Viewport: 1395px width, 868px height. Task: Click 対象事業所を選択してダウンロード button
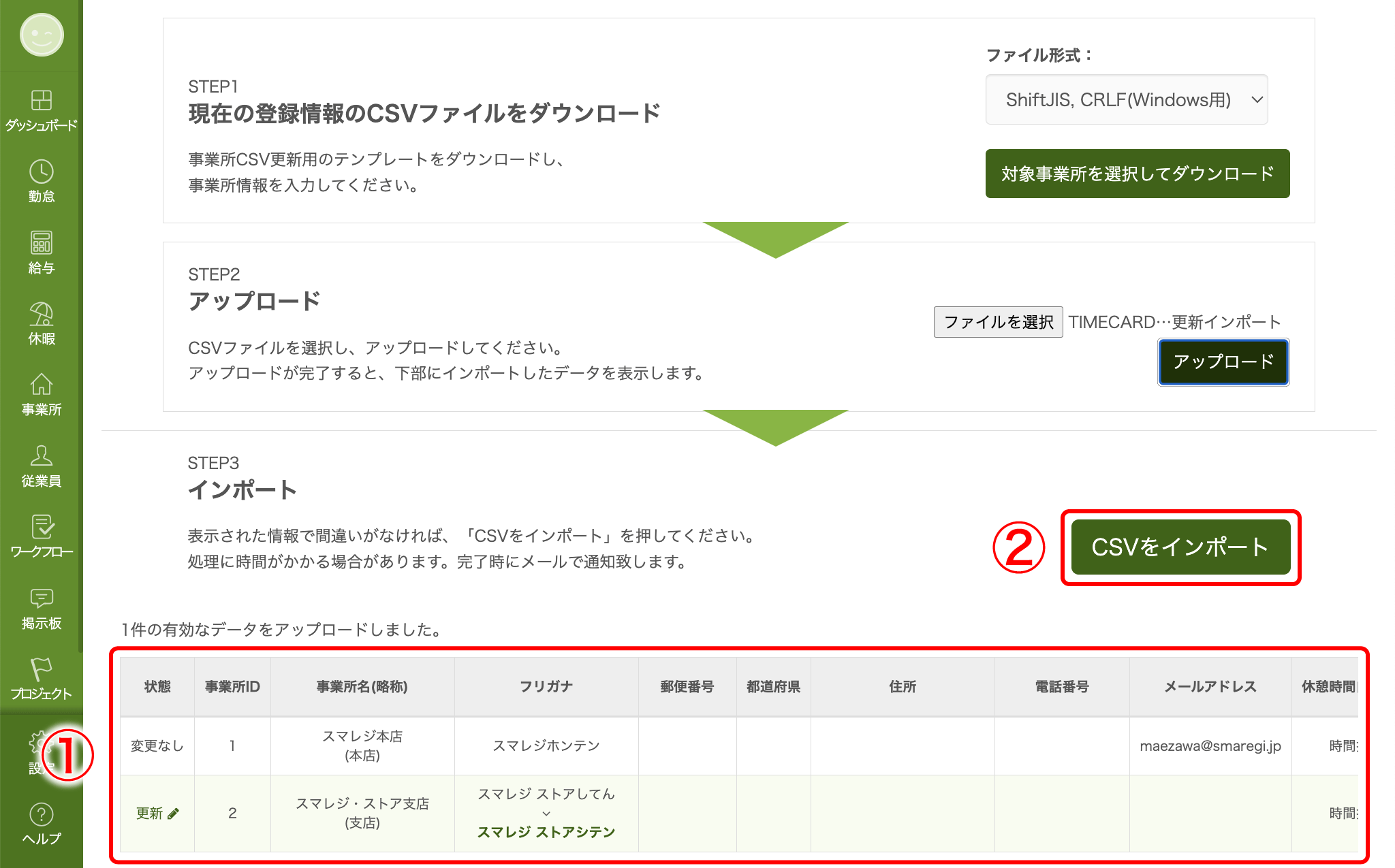pyautogui.click(x=1138, y=174)
